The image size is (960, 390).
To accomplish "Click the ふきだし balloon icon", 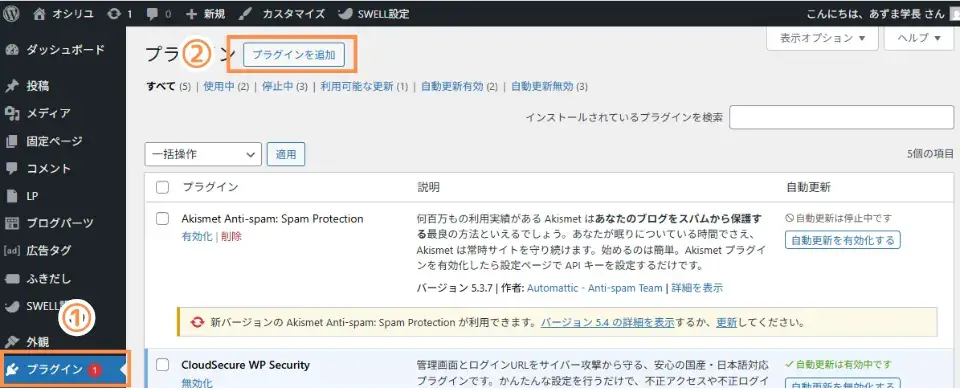I will (12, 279).
